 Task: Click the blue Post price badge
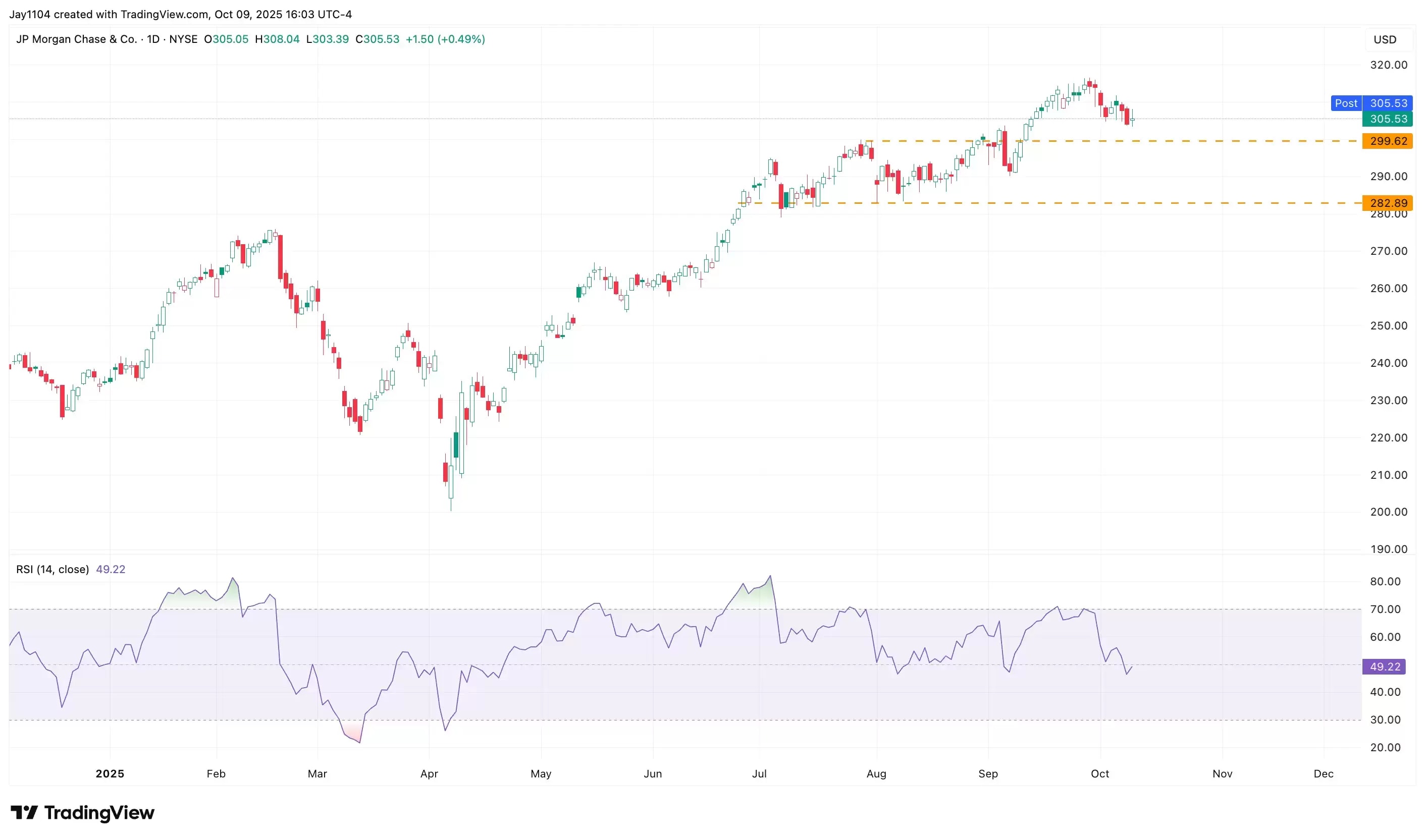coord(1346,103)
